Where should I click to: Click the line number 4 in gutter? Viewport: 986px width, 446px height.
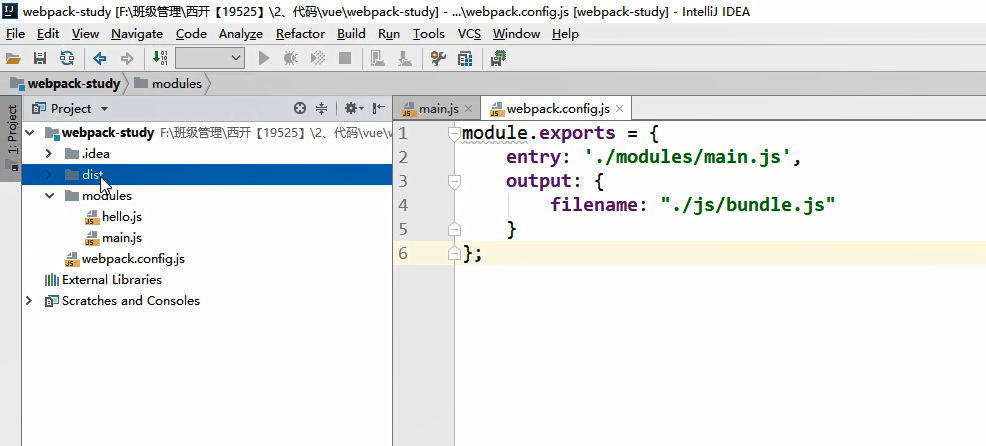coord(403,205)
